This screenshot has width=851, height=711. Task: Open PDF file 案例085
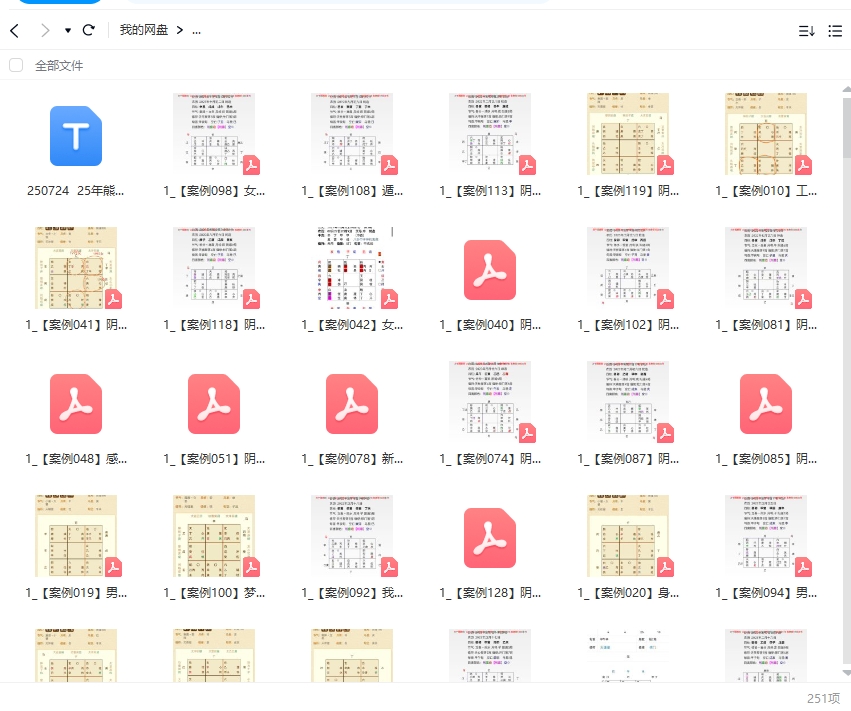coord(766,404)
